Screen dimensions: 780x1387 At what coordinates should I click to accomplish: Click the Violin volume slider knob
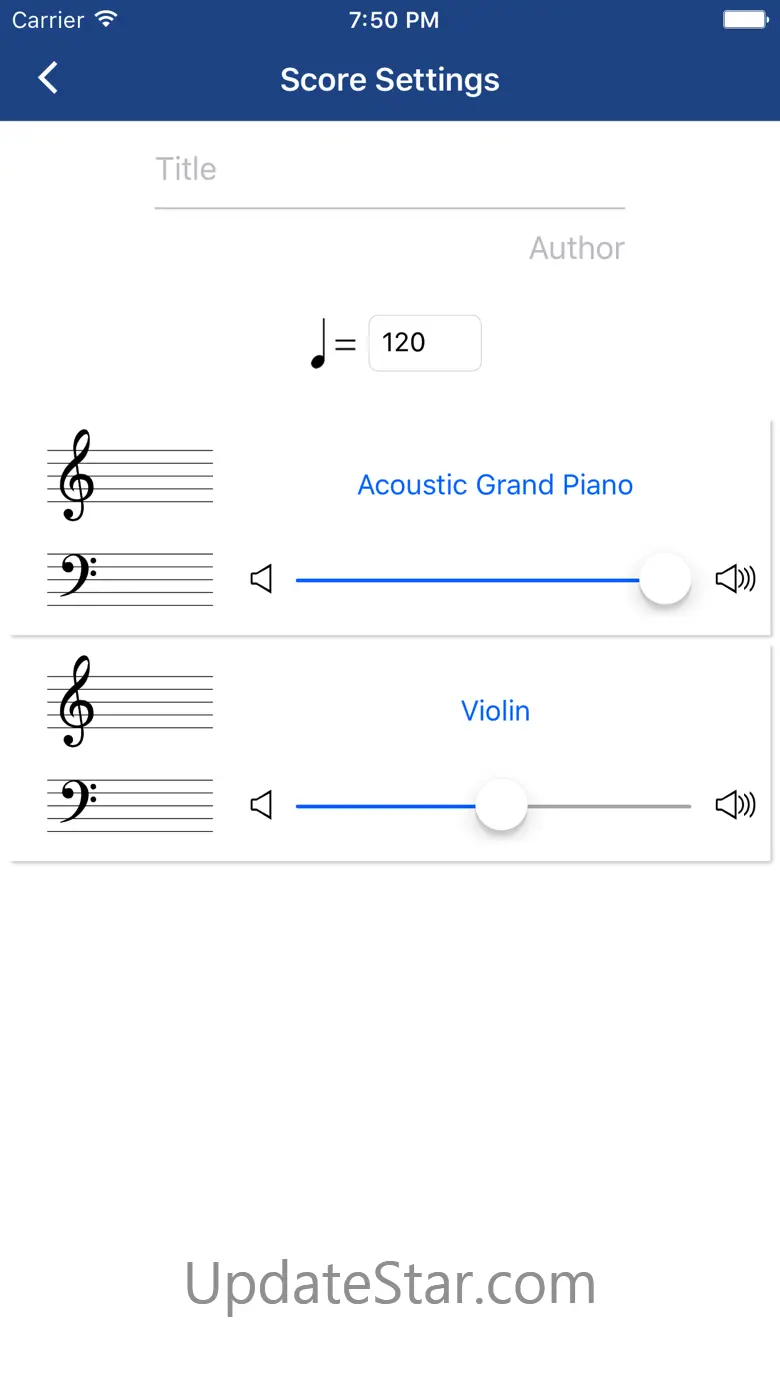[x=501, y=805]
